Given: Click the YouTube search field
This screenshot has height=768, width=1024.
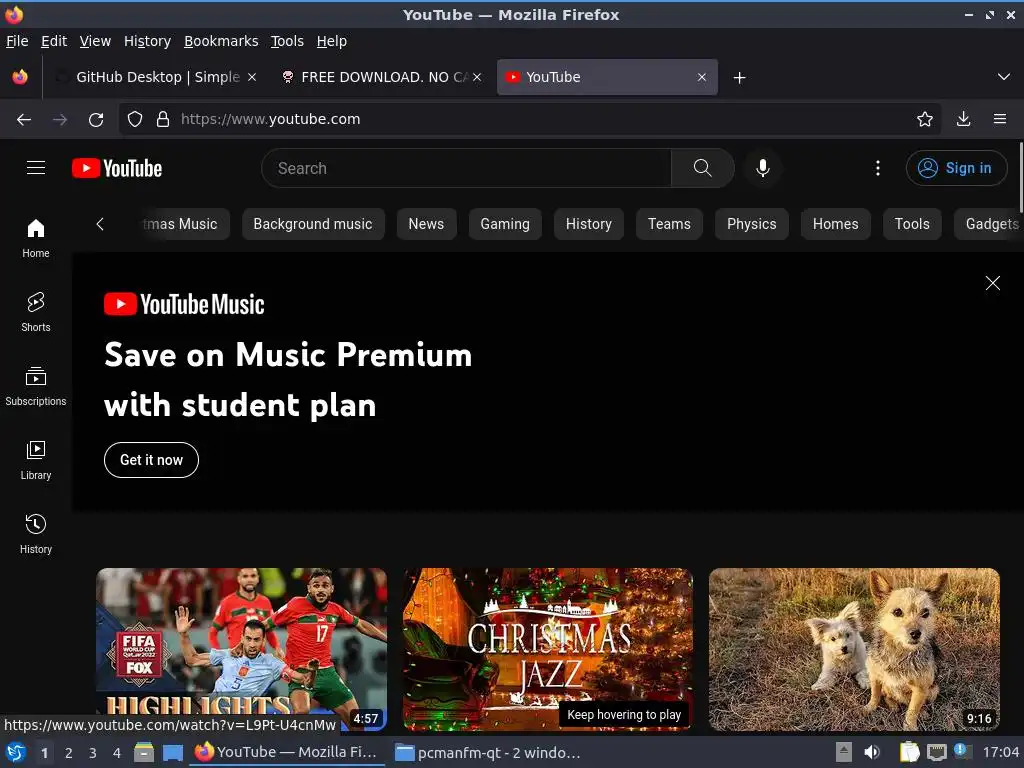Looking at the screenshot, I should (466, 168).
